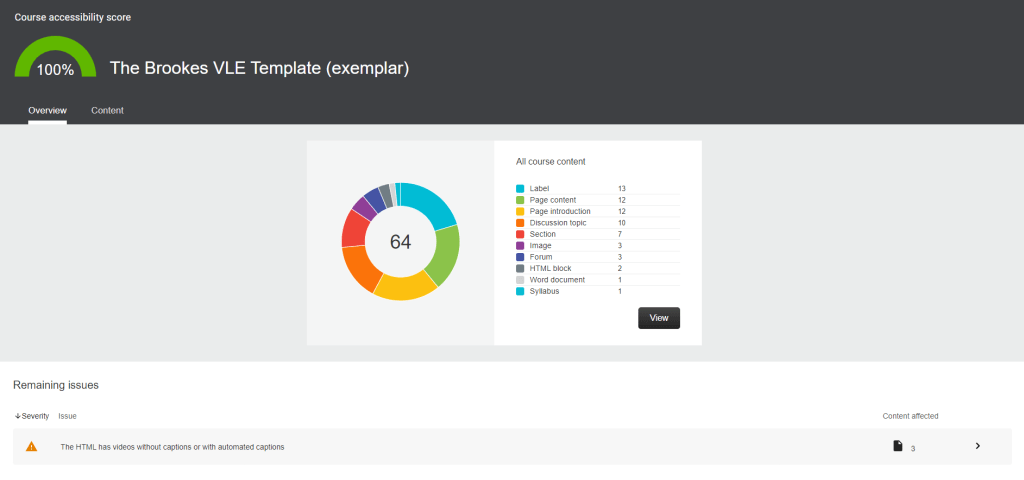Image resolution: width=1024 pixels, height=480 pixels.
Task: Click the 'Syllabus' legend entry
Action: click(x=545, y=291)
